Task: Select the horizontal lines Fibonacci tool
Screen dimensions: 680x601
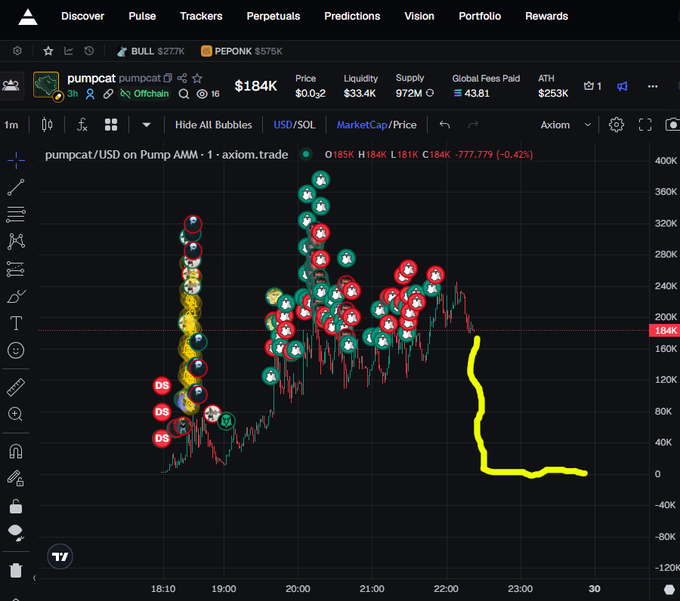Action: (x=16, y=214)
